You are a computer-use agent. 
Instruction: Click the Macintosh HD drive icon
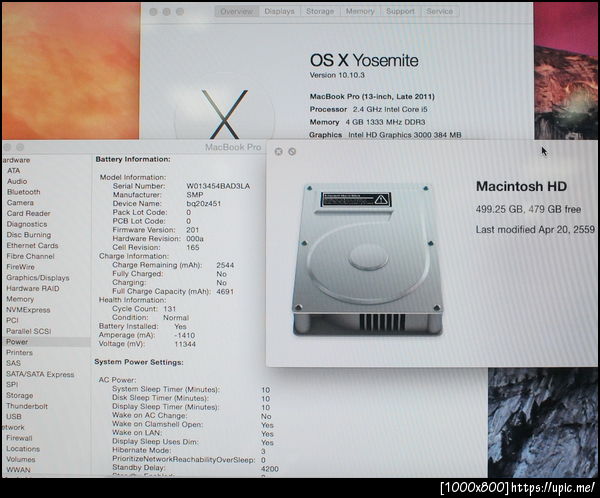(367, 260)
